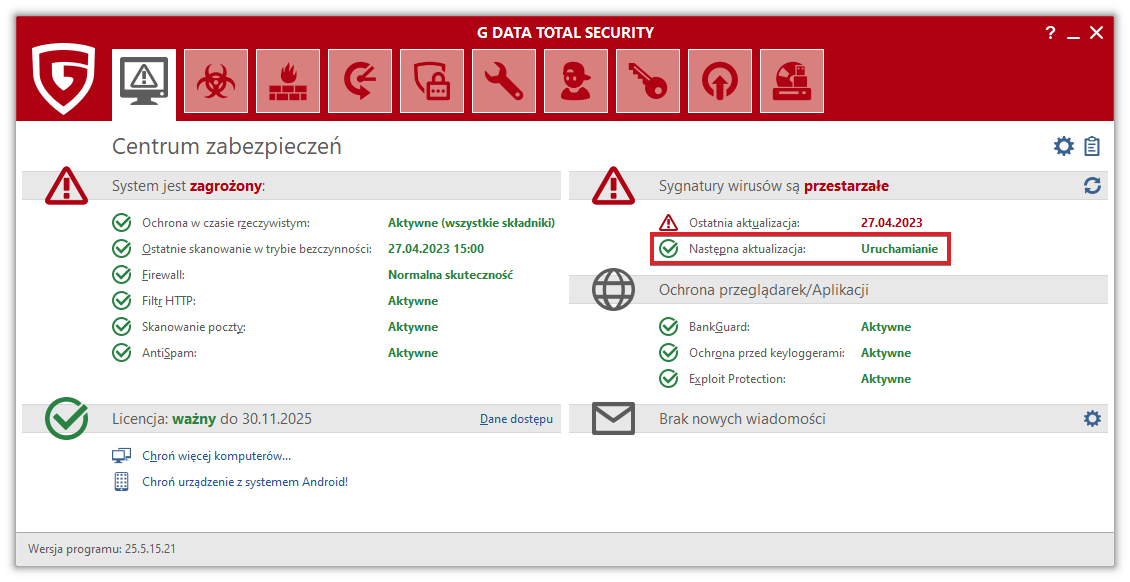
Task: Click the green license checkmark icon
Action: coord(66,418)
